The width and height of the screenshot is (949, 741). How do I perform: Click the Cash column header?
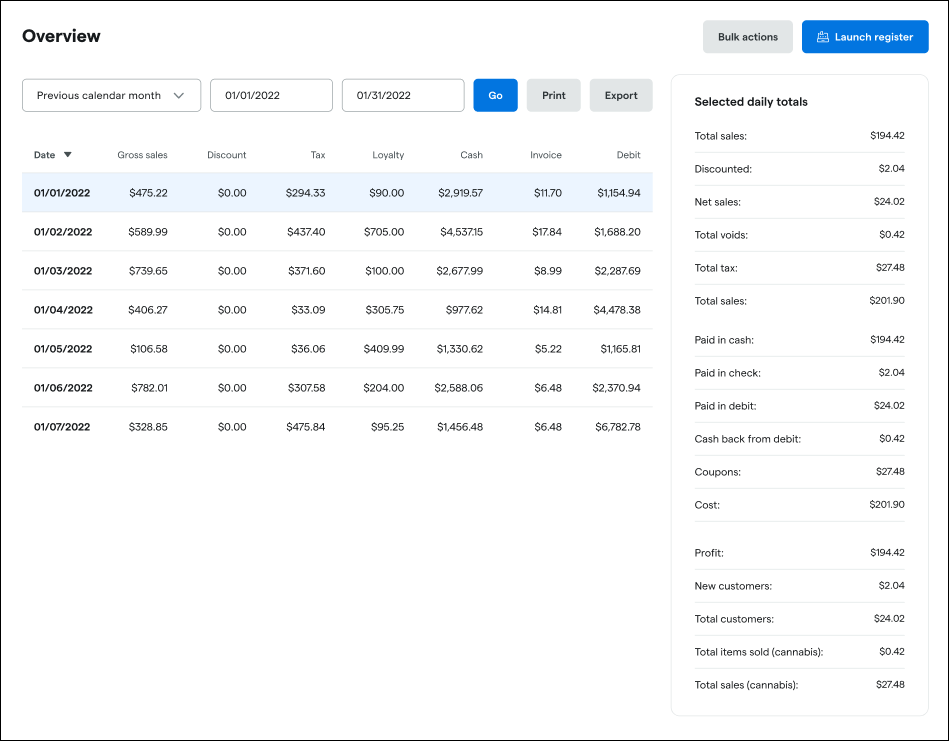[471, 155]
